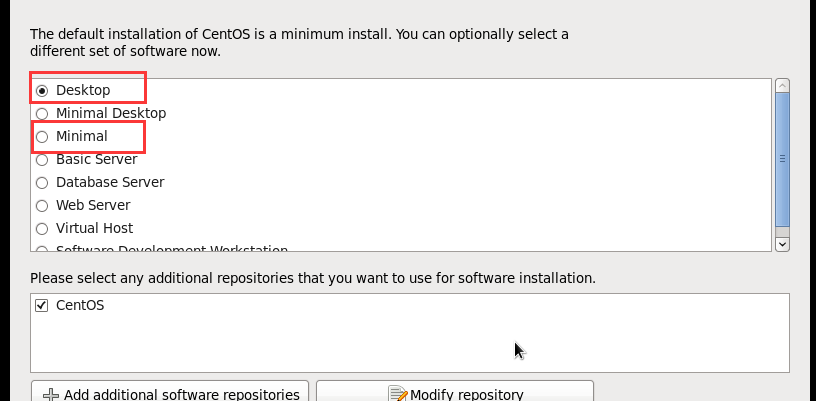Select Database Server install type
The height and width of the screenshot is (401, 816).
pos(42,183)
